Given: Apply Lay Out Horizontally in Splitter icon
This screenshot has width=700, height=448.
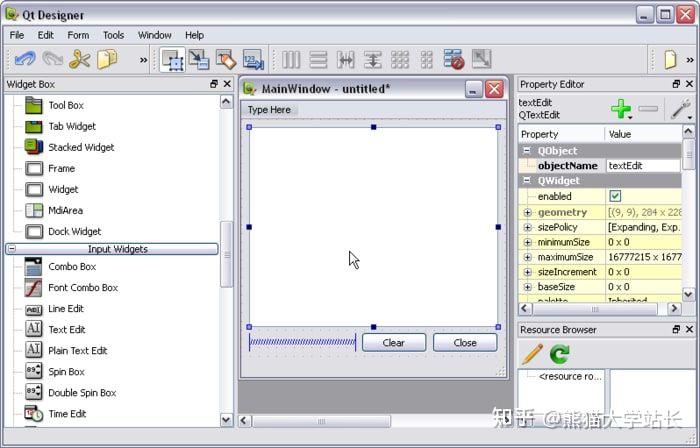Looking at the screenshot, I should coord(346,59).
